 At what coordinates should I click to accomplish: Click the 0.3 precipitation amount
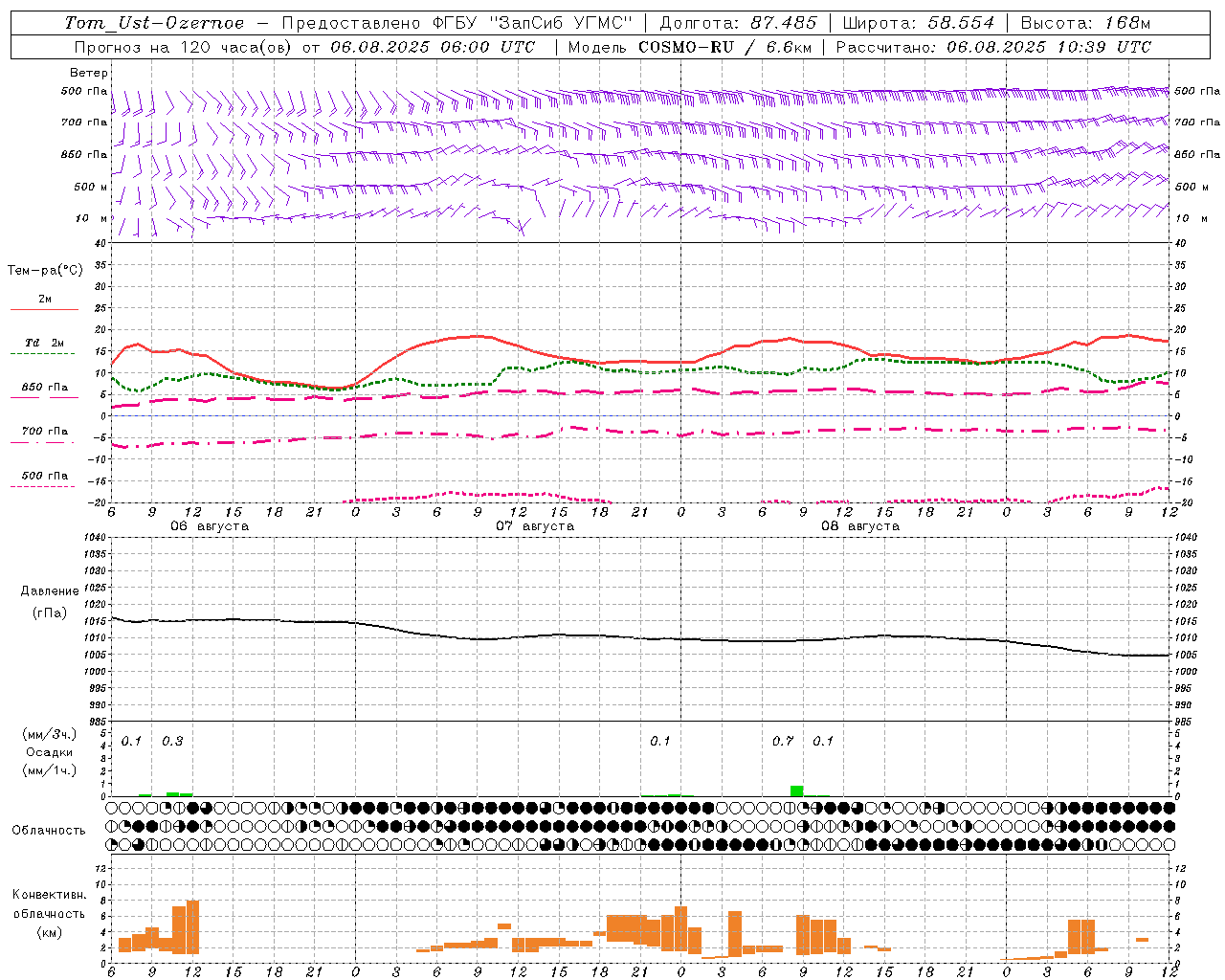click(x=172, y=741)
